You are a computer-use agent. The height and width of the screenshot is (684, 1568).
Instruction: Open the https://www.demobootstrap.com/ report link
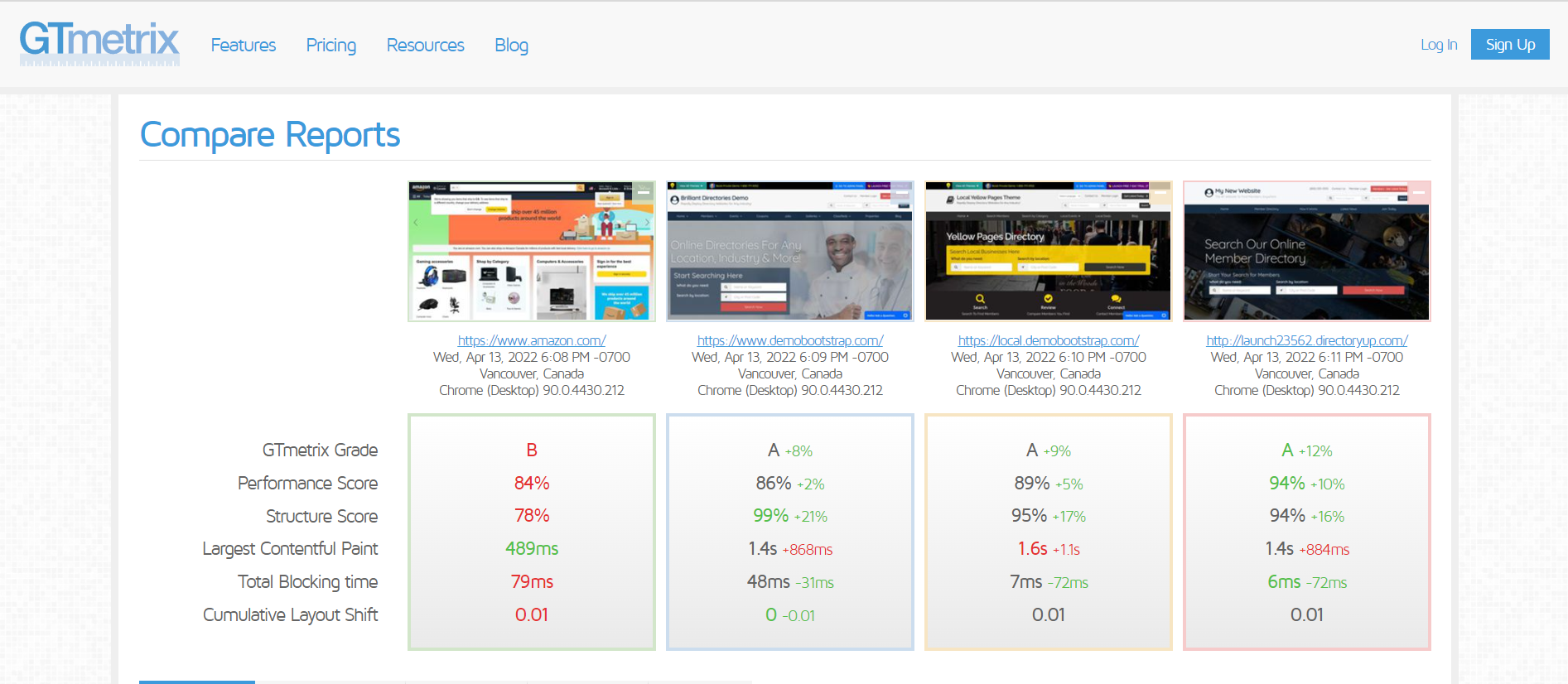790,340
